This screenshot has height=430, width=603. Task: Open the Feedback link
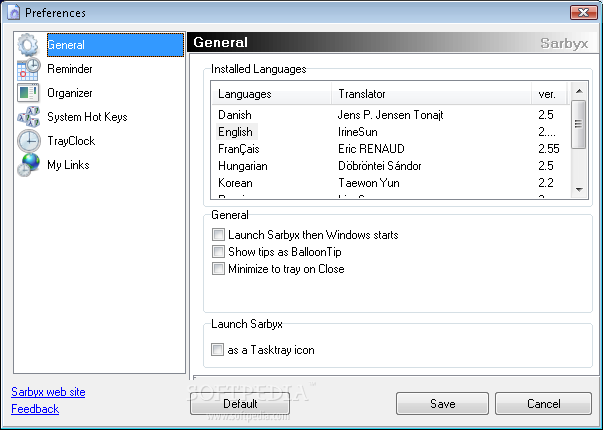35,409
